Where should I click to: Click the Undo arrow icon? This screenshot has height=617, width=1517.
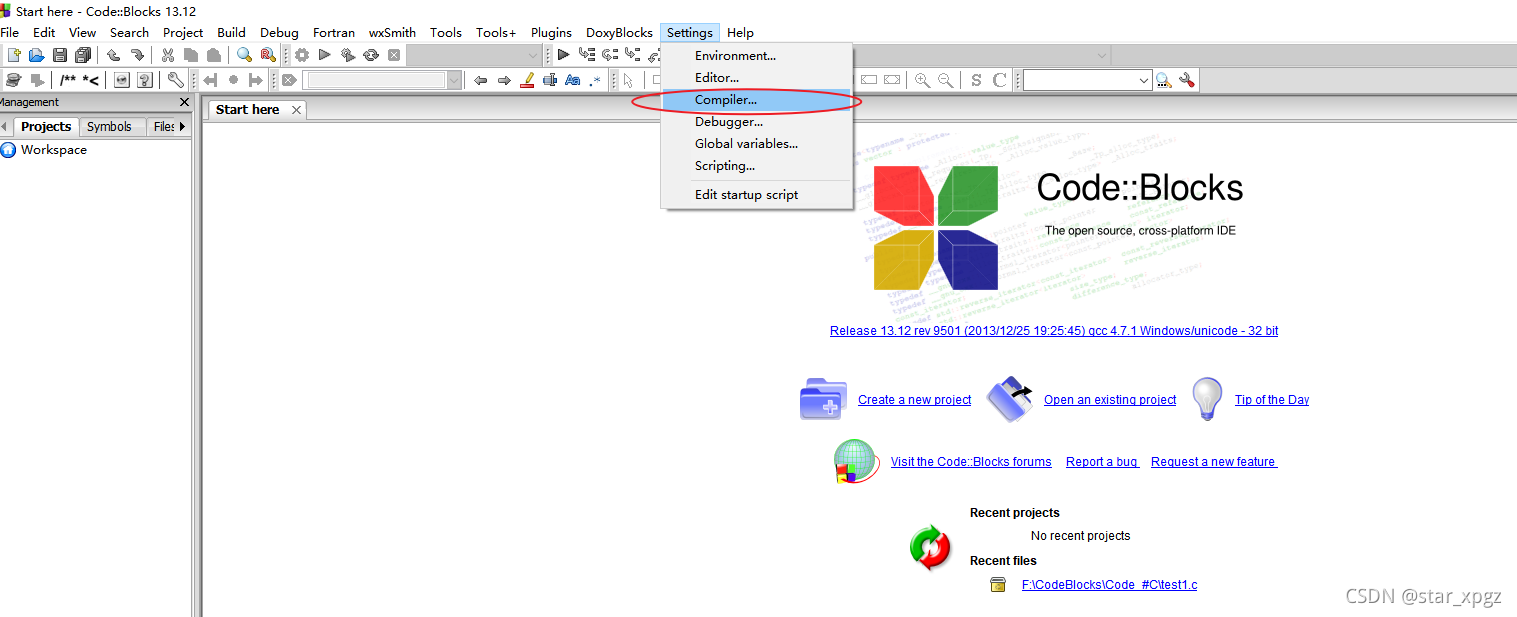[x=114, y=55]
